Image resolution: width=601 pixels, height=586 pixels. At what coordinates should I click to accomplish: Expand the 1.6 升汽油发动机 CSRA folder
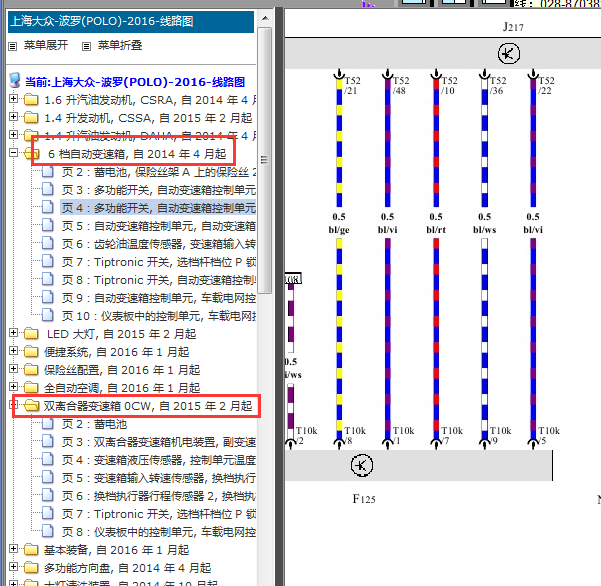(x=13, y=98)
